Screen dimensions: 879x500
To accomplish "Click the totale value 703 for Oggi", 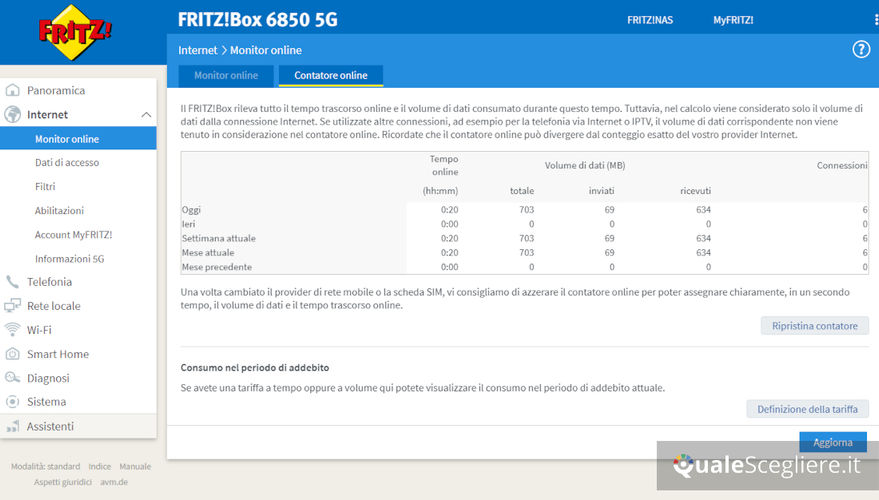I will pyautogui.click(x=526, y=210).
